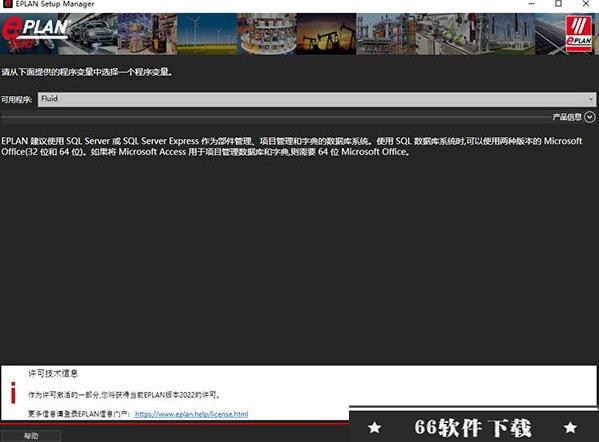
Task: Click the 许可技术信息 heading text
Action: pos(53,373)
